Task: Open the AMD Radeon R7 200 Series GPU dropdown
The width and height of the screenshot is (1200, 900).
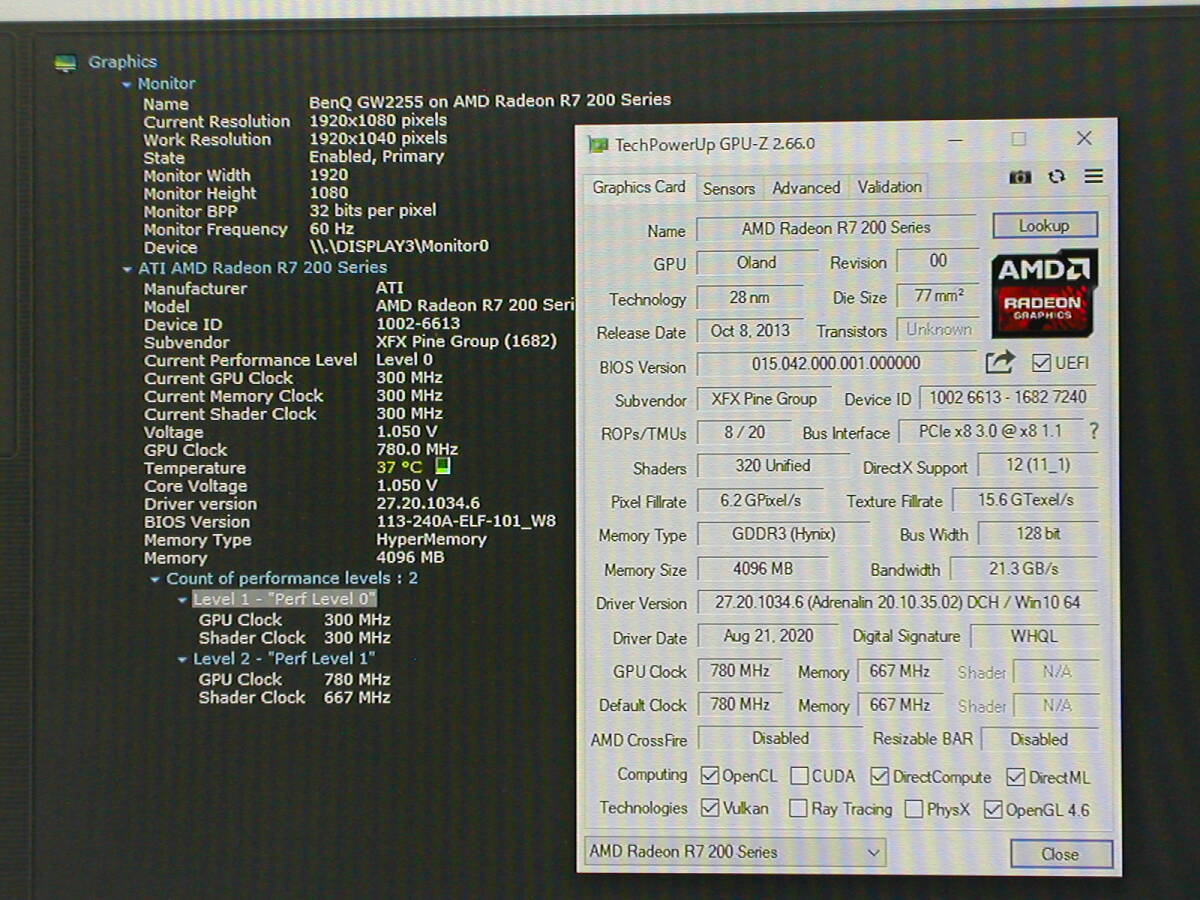Action: point(735,852)
